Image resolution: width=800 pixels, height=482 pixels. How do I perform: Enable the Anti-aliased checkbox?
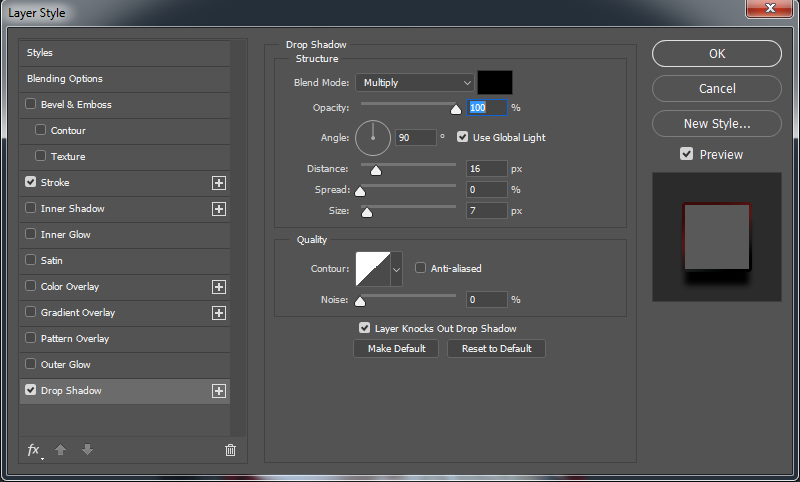pyautogui.click(x=420, y=268)
